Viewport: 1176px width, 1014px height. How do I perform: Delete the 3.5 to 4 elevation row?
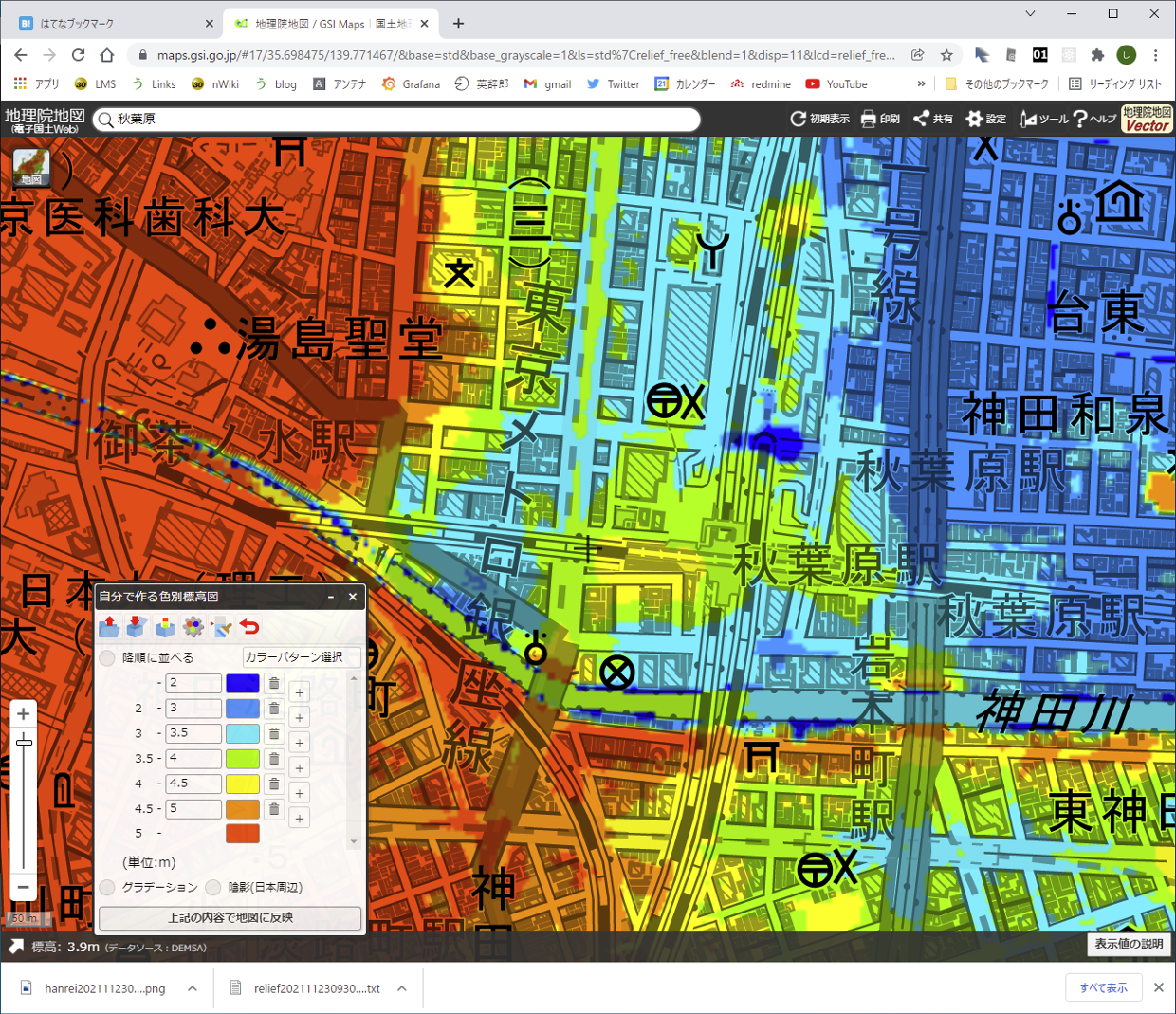pos(274,759)
